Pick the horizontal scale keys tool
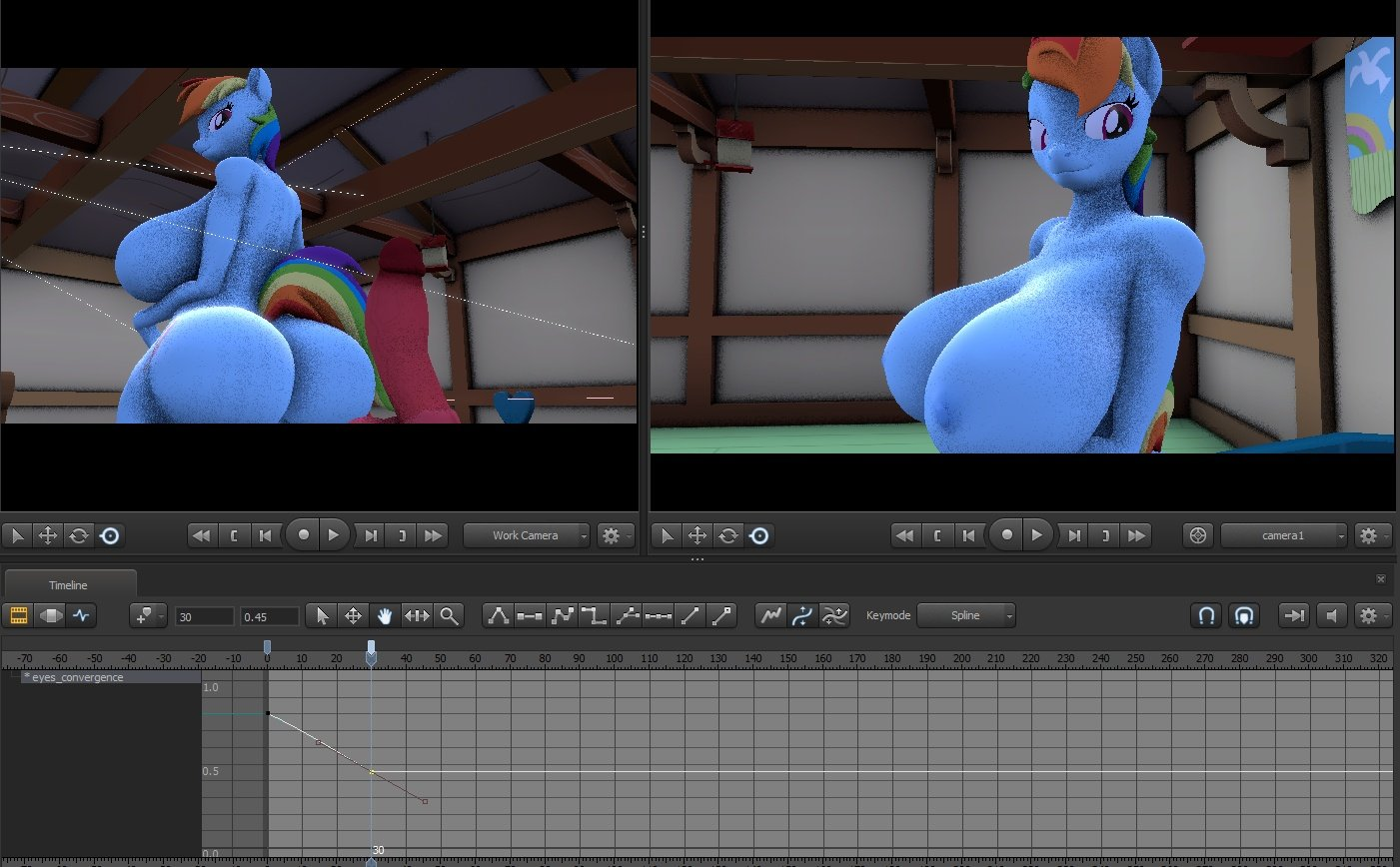This screenshot has height=867, width=1400. 417,616
